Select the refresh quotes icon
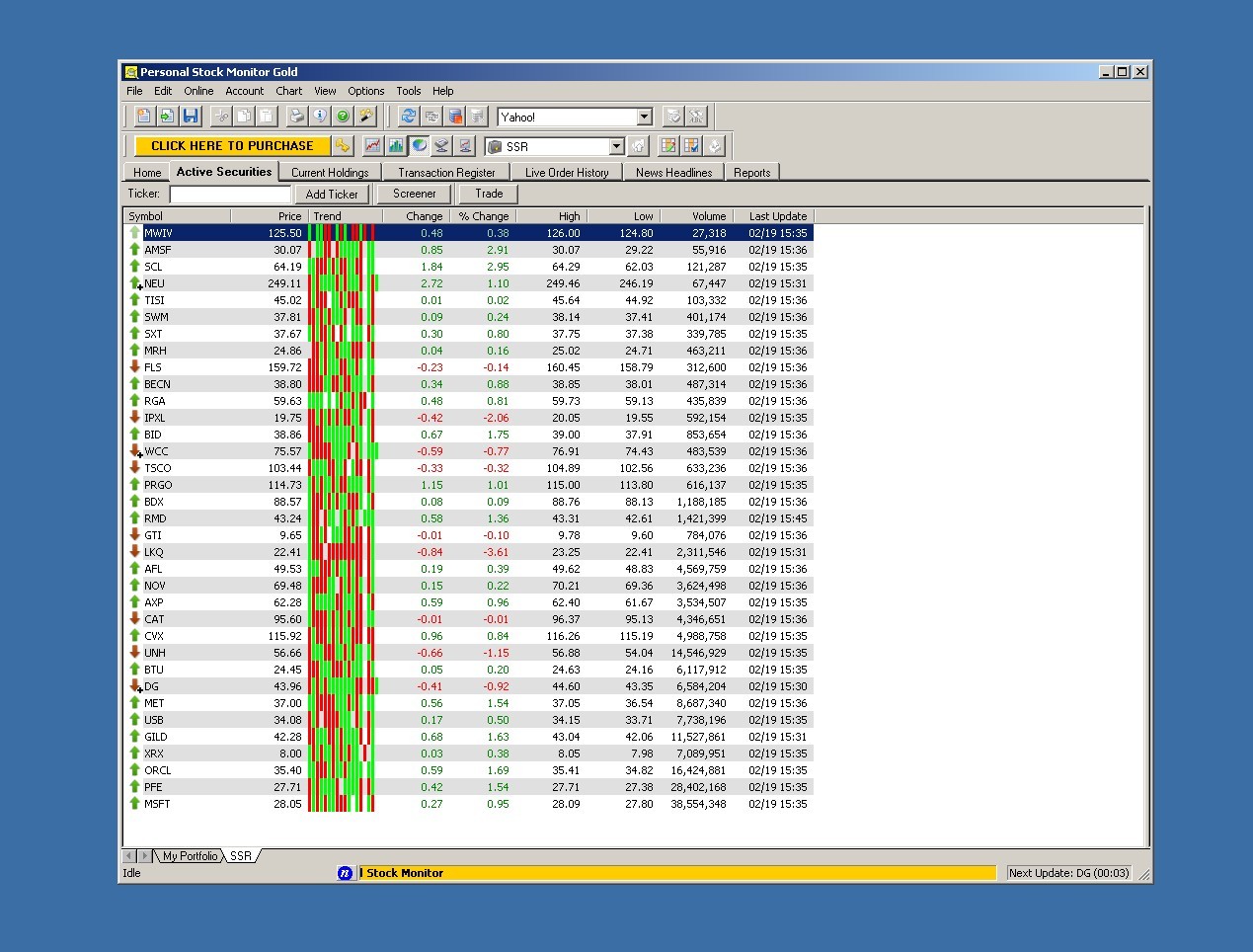The width and height of the screenshot is (1253, 952). 409,116
